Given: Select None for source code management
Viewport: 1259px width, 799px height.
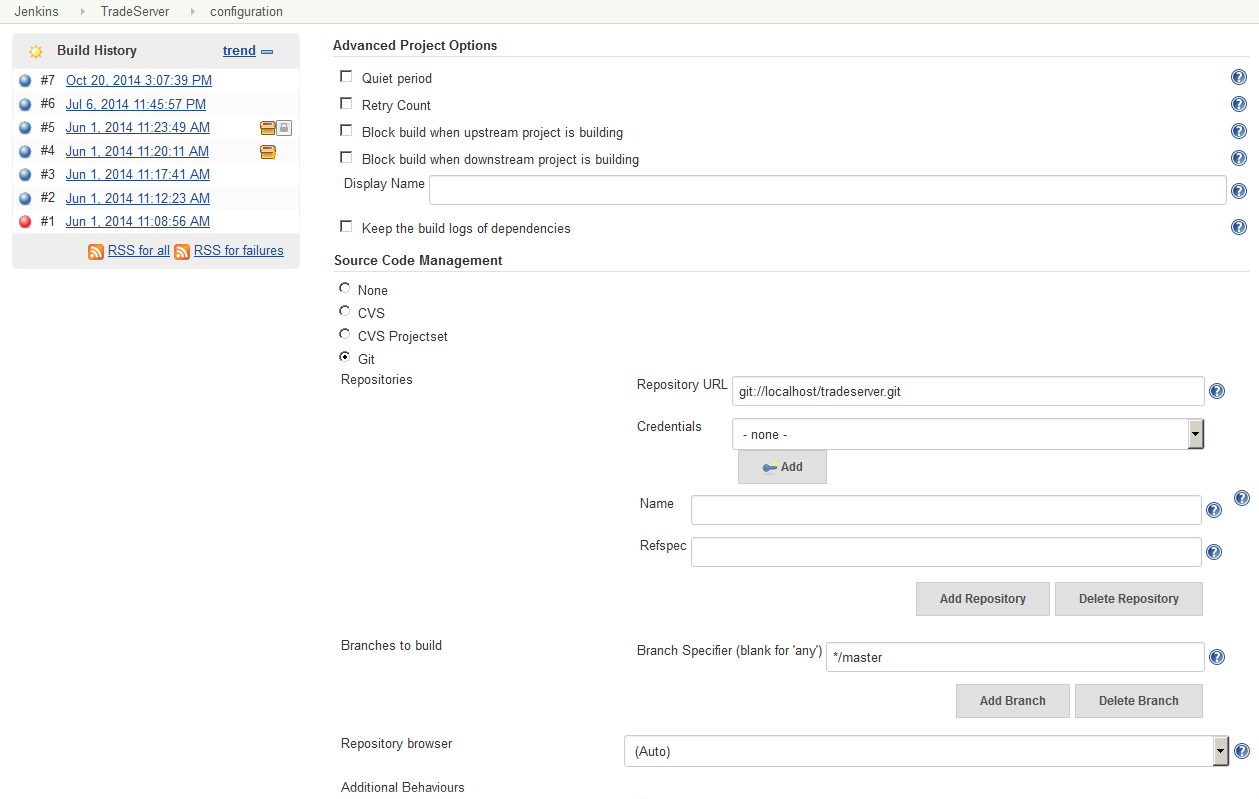Looking at the screenshot, I should (x=345, y=288).
